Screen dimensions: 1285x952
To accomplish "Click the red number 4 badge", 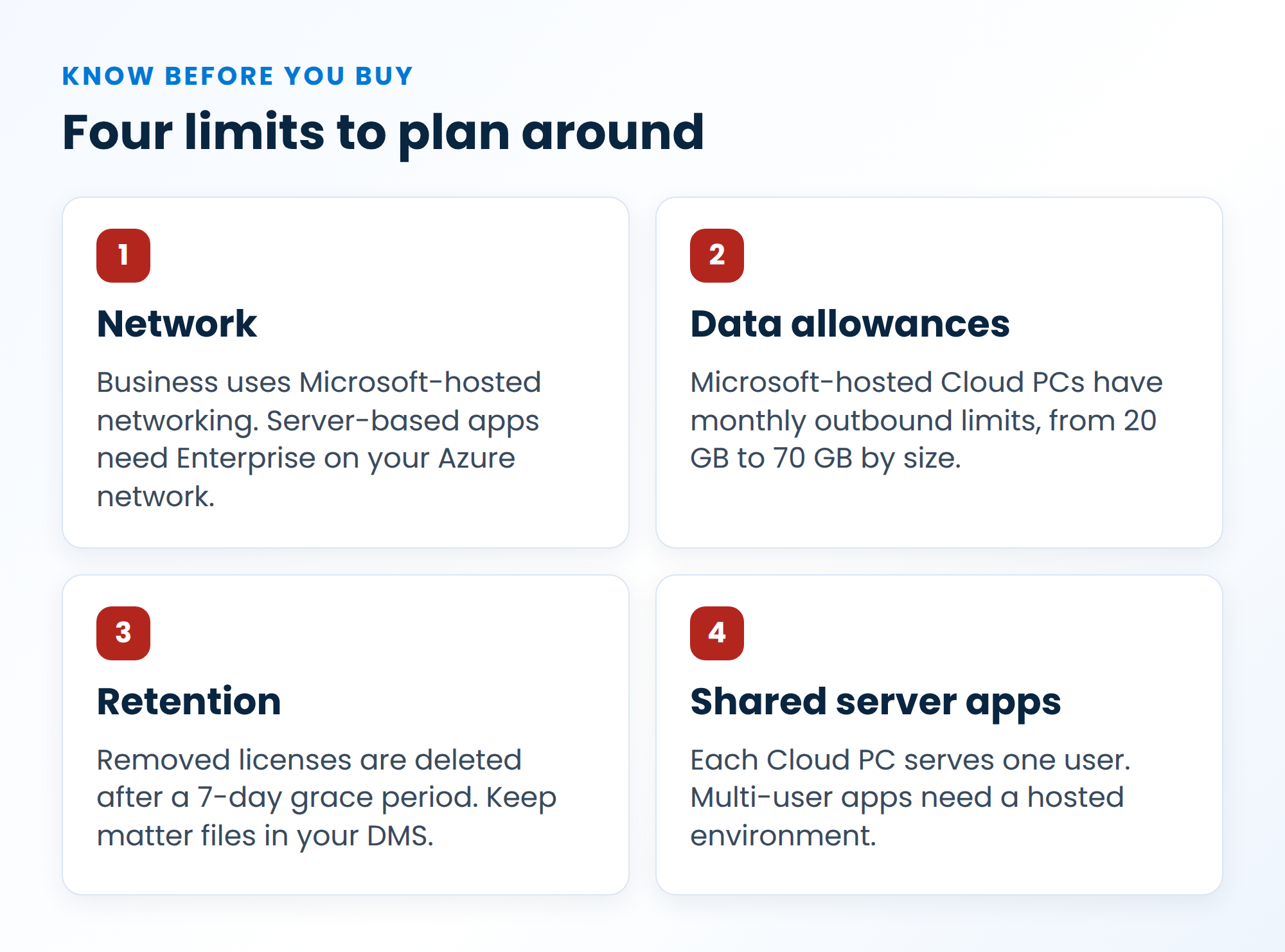I will click(x=717, y=633).
